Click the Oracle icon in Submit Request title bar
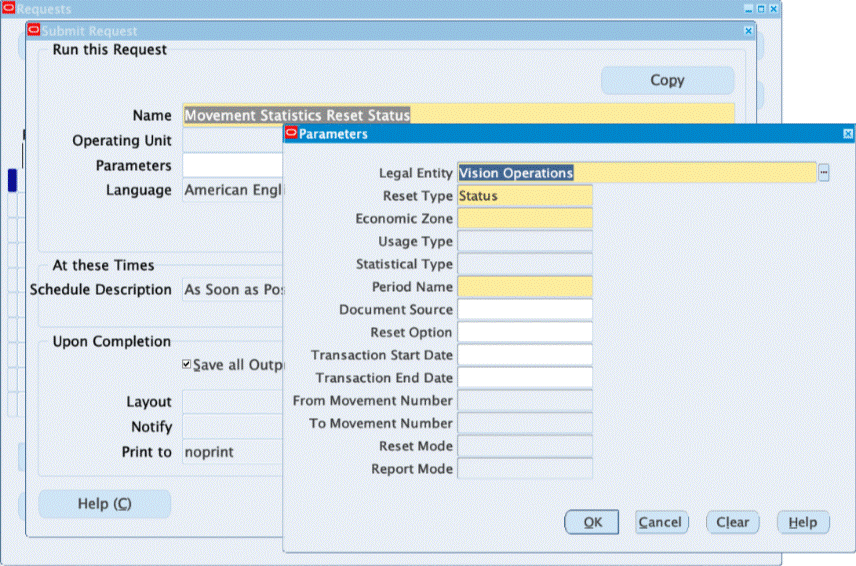The image size is (856, 566). point(34,30)
